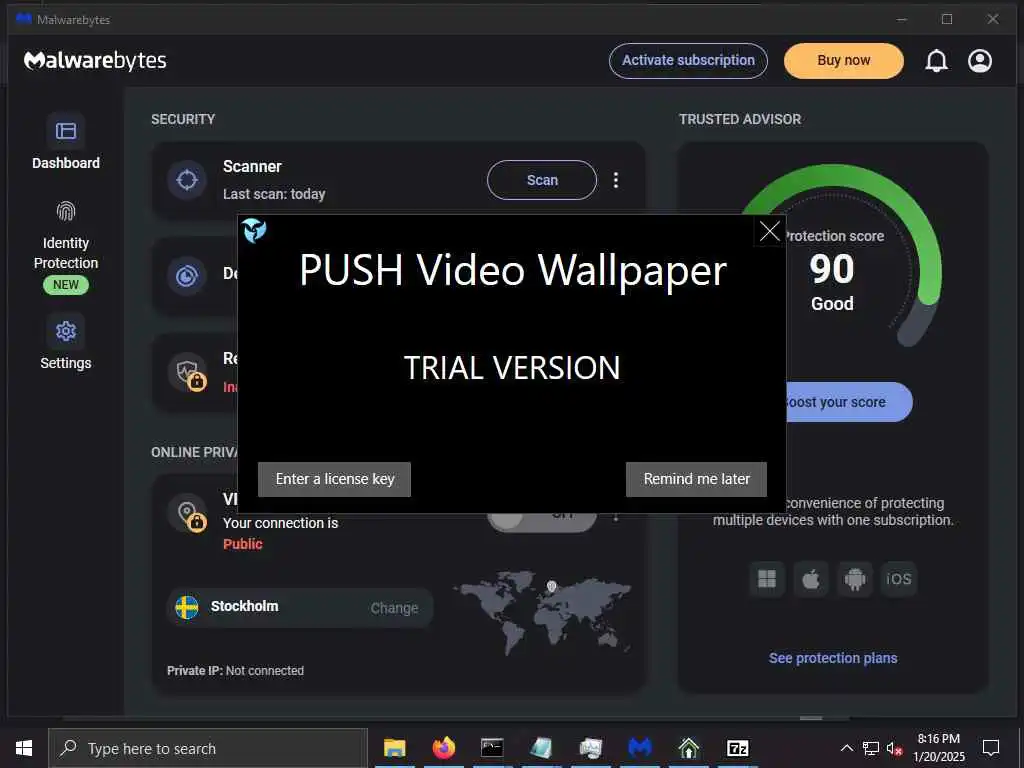Click Enter a license key button

pos(334,479)
